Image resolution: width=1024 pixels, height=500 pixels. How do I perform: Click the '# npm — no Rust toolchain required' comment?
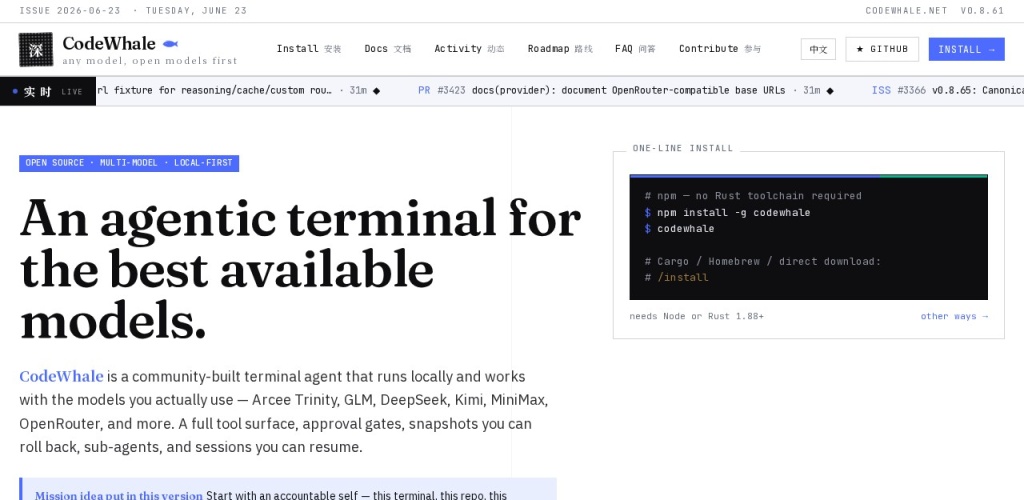753,196
